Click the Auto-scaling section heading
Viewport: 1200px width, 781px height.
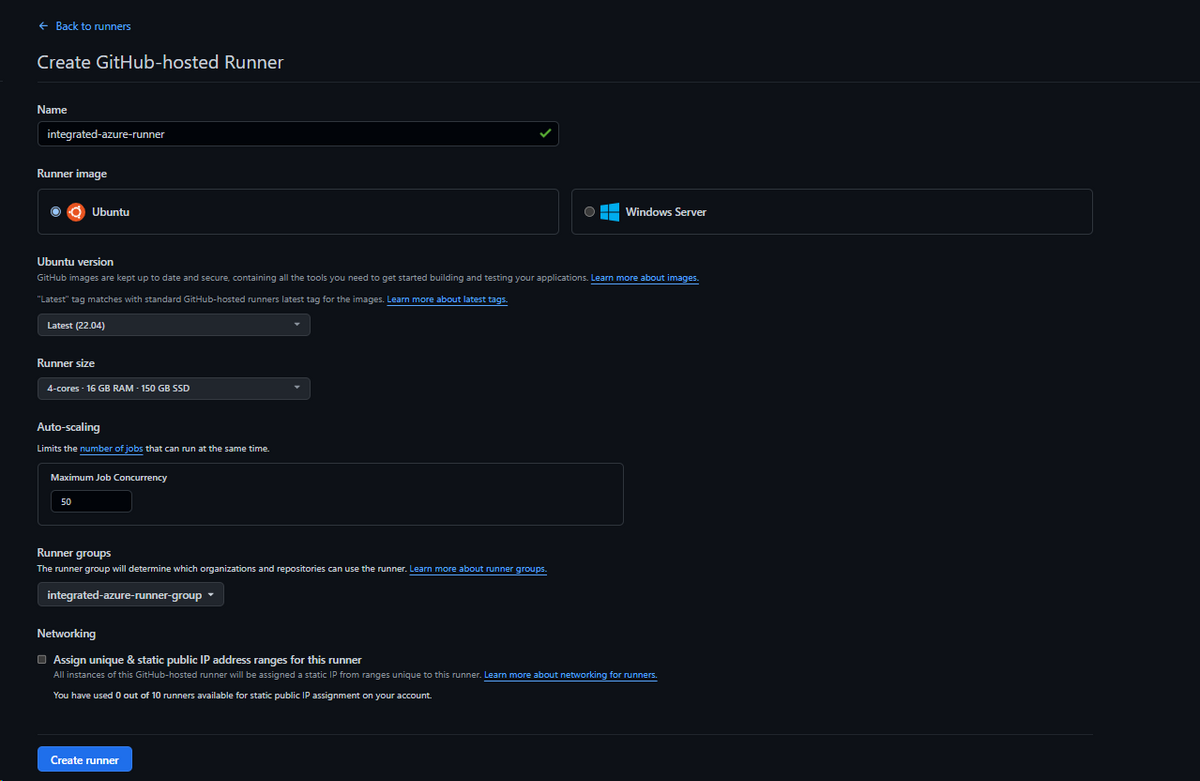[x=69, y=427]
